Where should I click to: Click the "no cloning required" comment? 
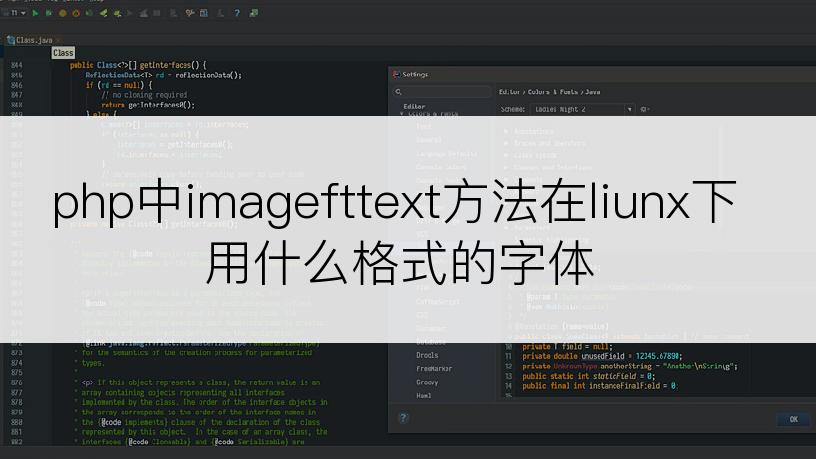click(x=144, y=95)
